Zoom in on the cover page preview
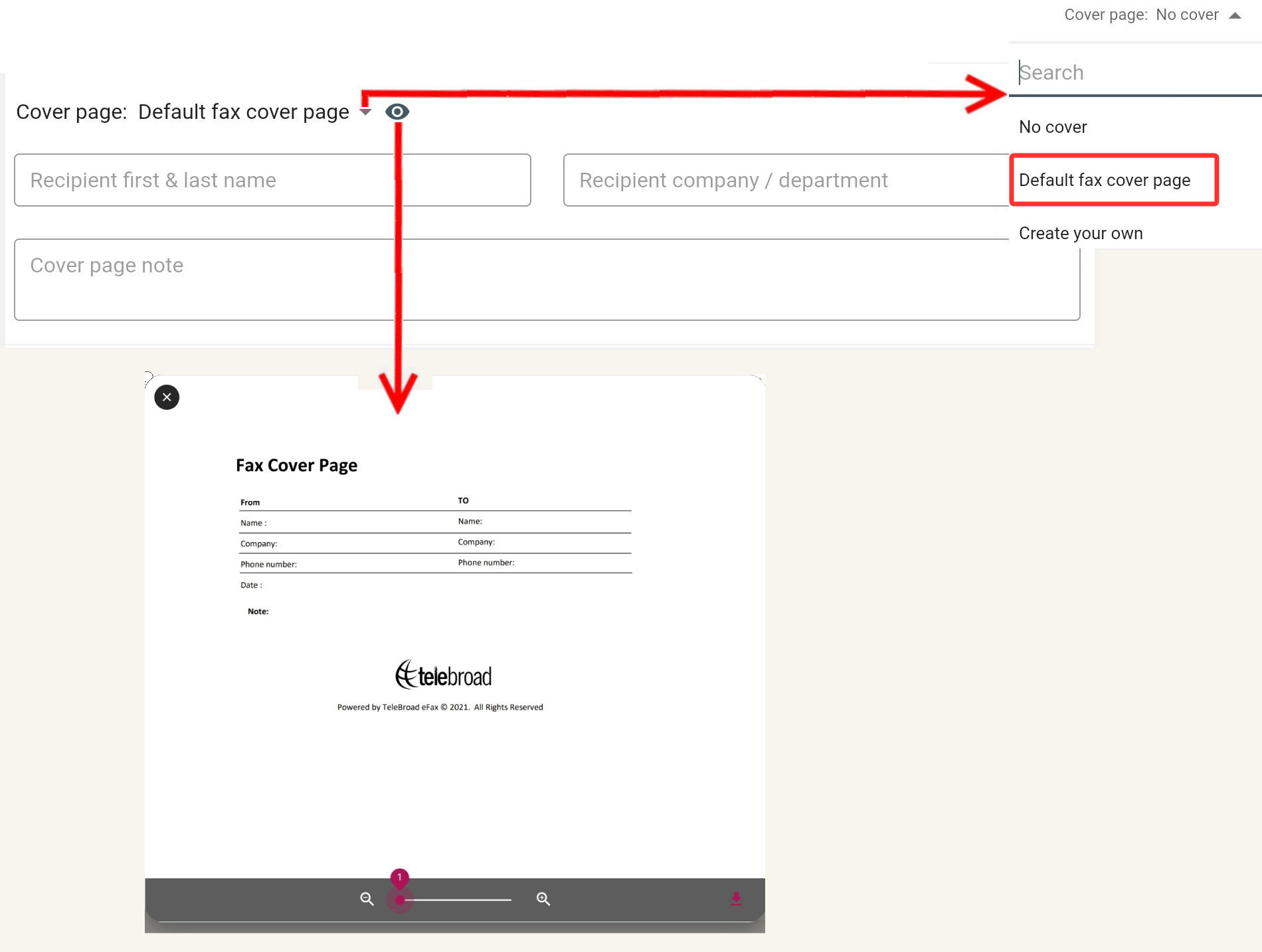The image size is (1262, 952). 543,899
